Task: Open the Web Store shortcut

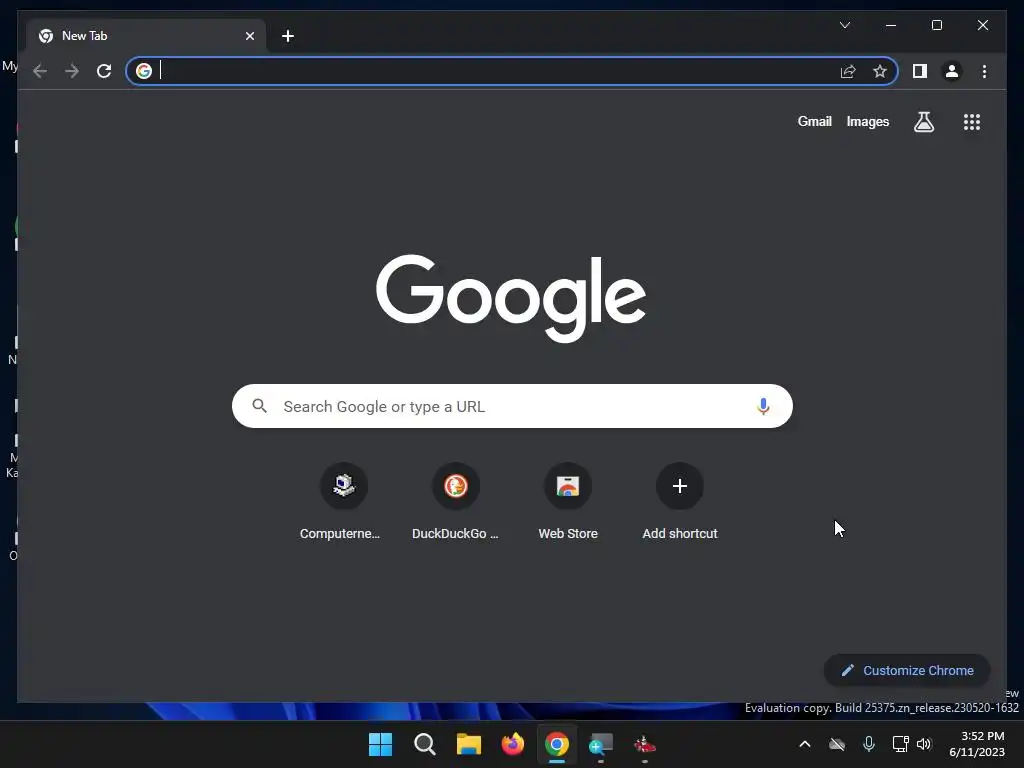Action: coord(568,502)
